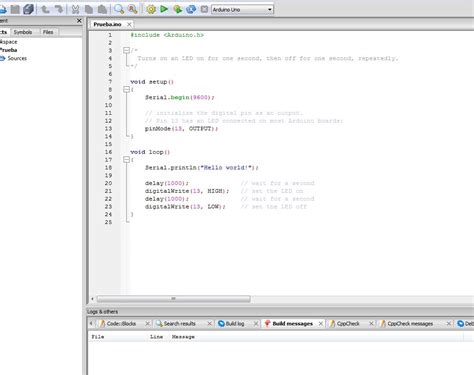Open the Build log tab

(235, 324)
